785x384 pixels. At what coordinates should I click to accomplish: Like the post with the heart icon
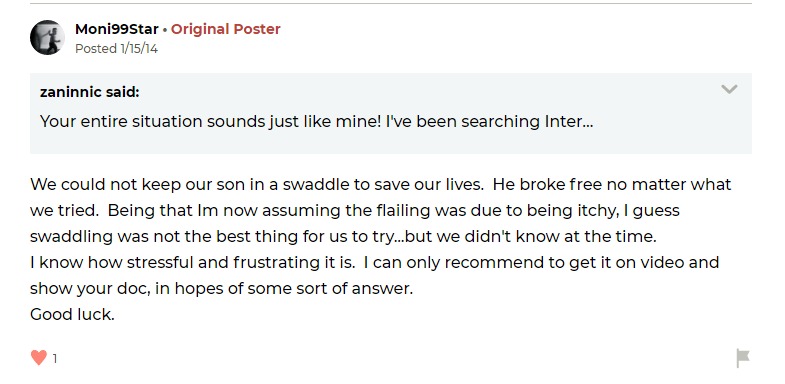39,357
